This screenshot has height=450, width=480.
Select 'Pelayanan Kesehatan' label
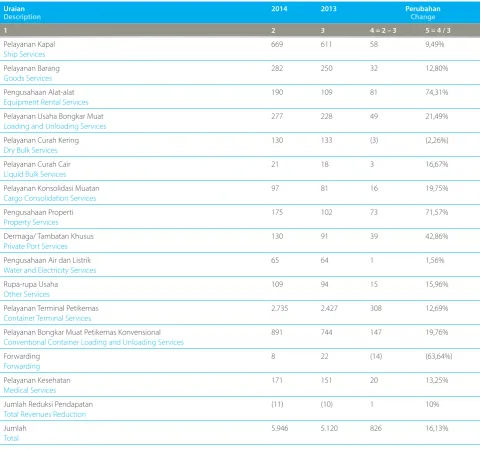pos(37,380)
